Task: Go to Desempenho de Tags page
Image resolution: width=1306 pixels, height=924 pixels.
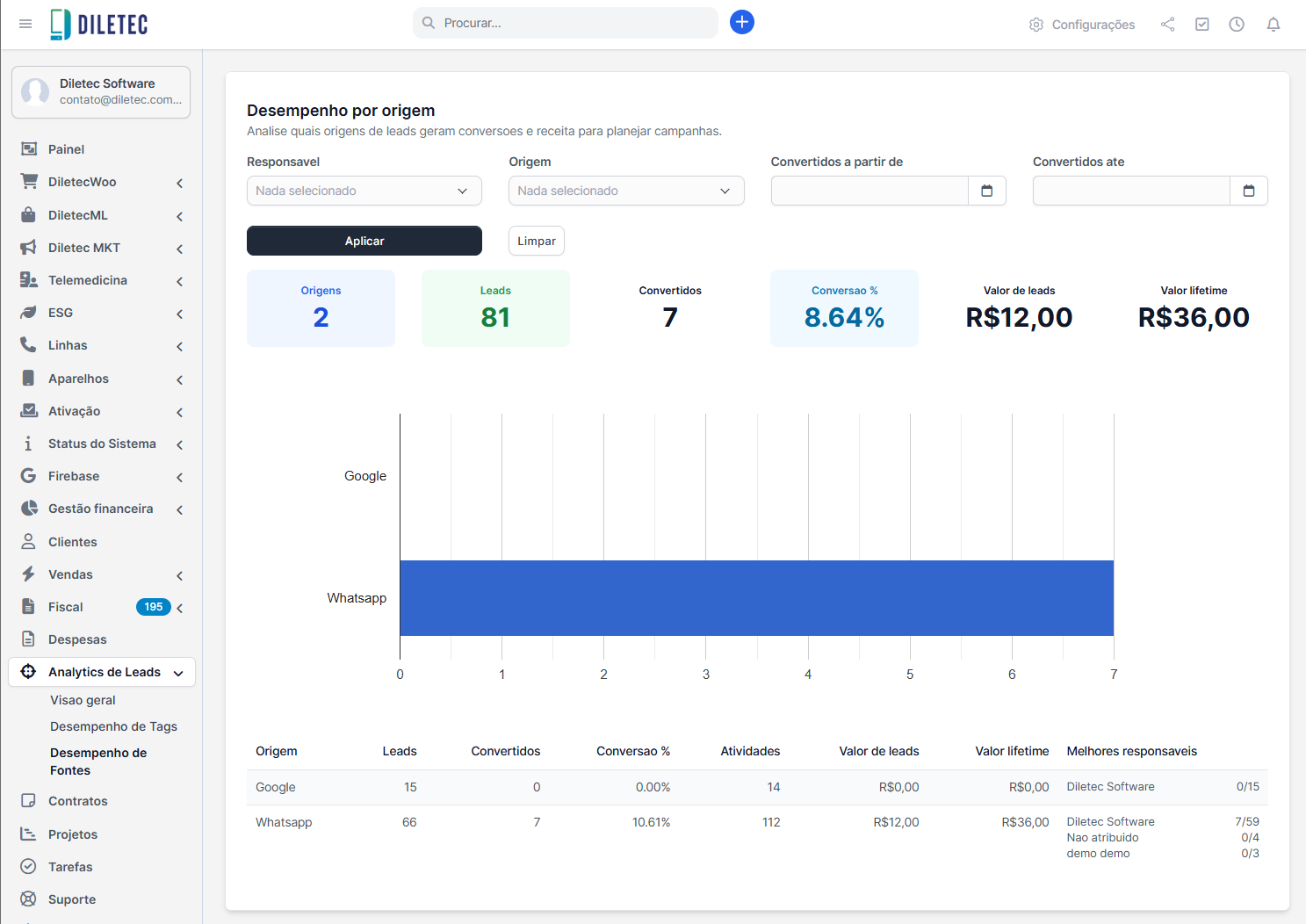Action: pyautogui.click(x=113, y=726)
